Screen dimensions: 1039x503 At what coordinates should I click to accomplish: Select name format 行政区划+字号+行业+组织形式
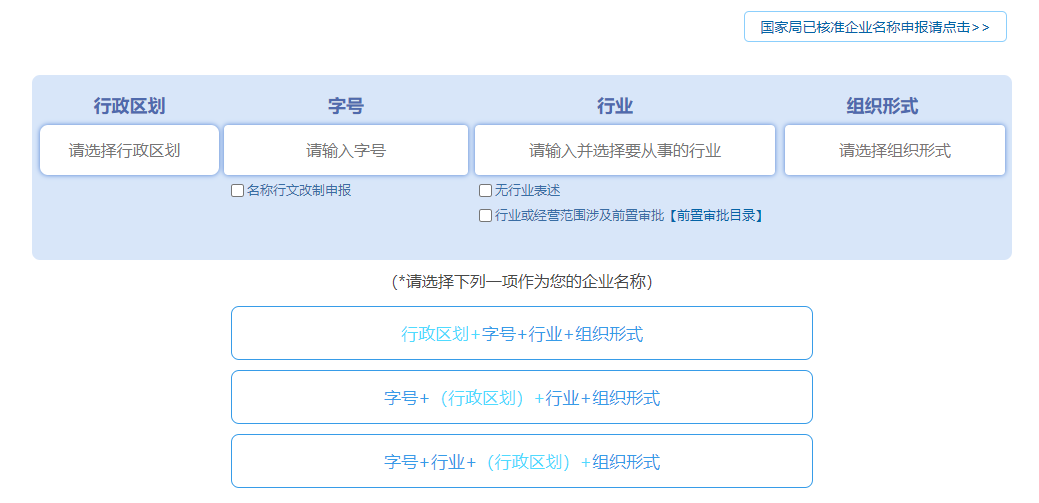[x=522, y=334]
